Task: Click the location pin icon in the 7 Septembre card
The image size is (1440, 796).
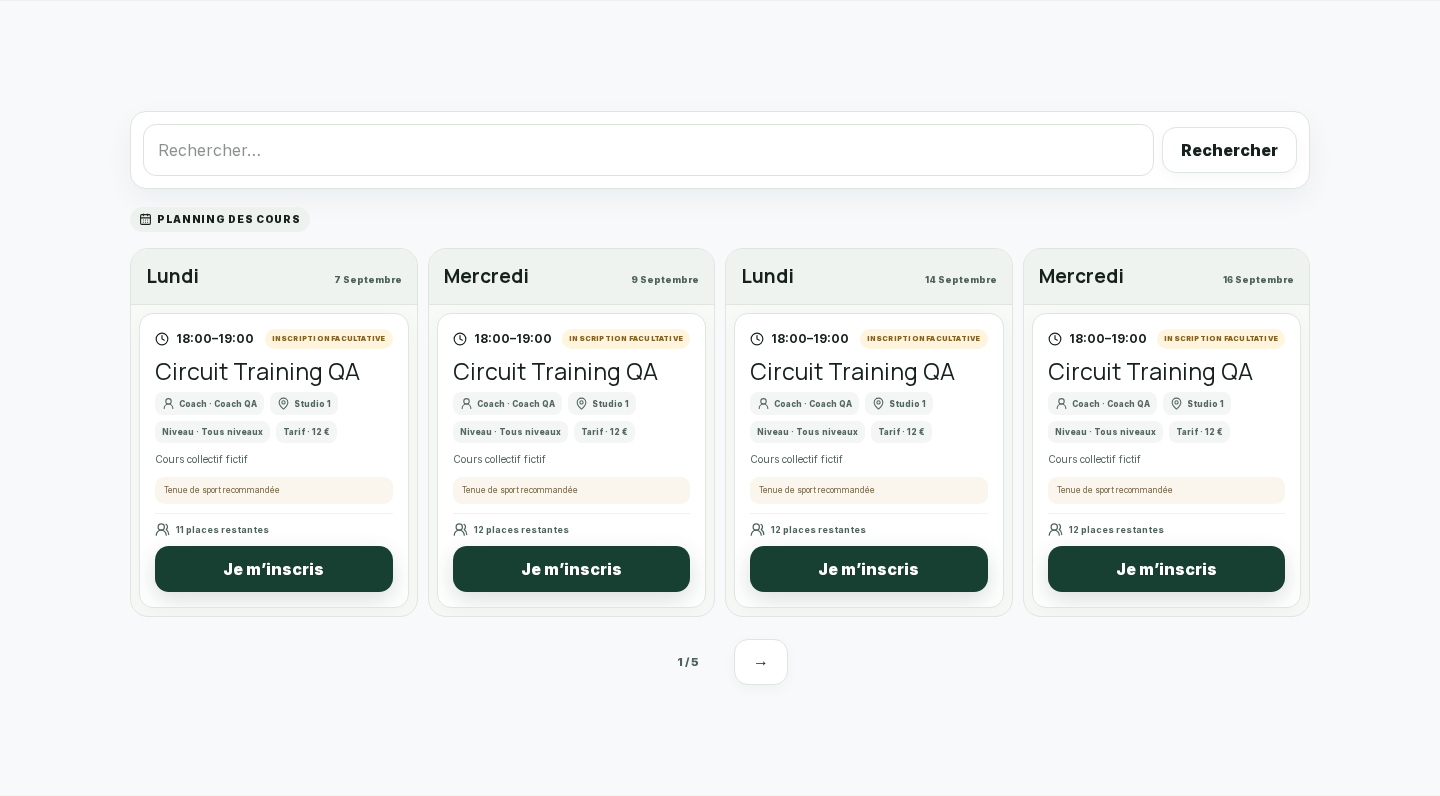Action: (283, 404)
